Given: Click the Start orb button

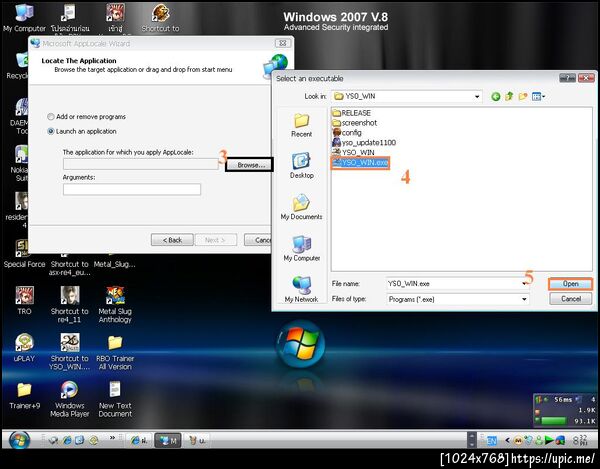Looking at the screenshot, I should pyautogui.click(x=19, y=440).
